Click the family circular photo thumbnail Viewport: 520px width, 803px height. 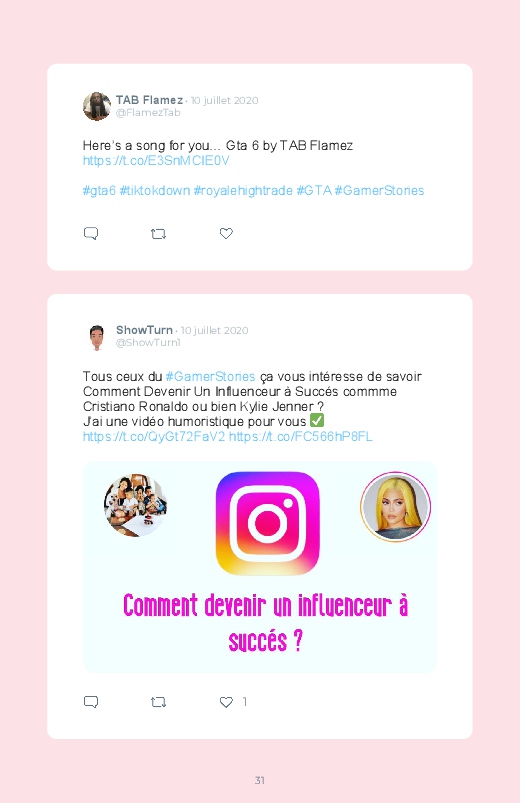tap(135, 505)
